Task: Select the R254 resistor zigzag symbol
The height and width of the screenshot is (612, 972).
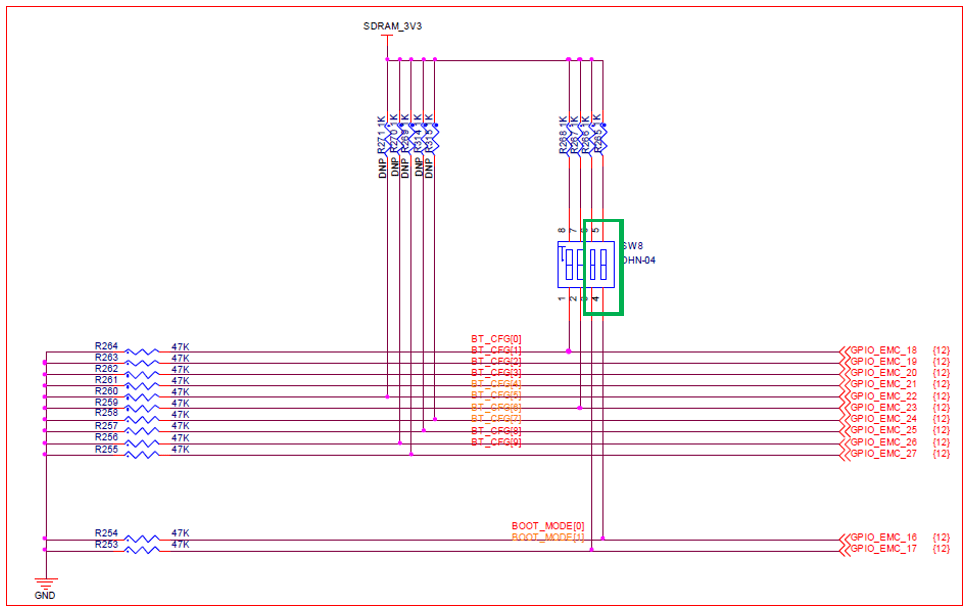Action: point(142,539)
